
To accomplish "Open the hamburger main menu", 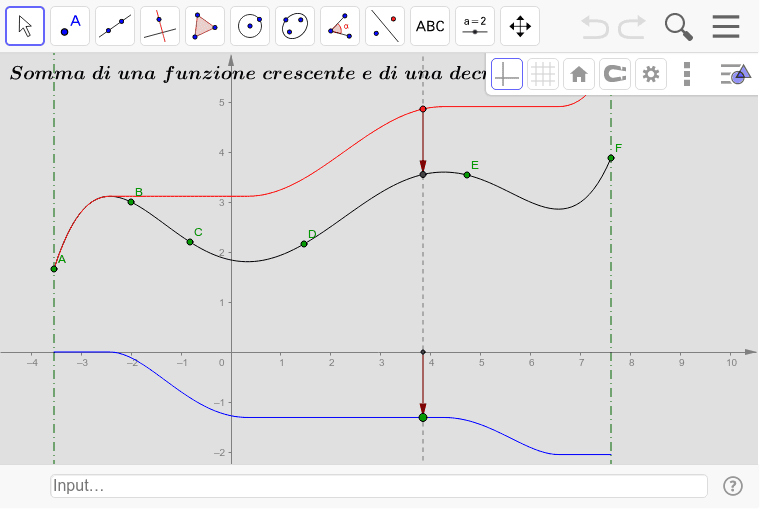I will [726, 27].
